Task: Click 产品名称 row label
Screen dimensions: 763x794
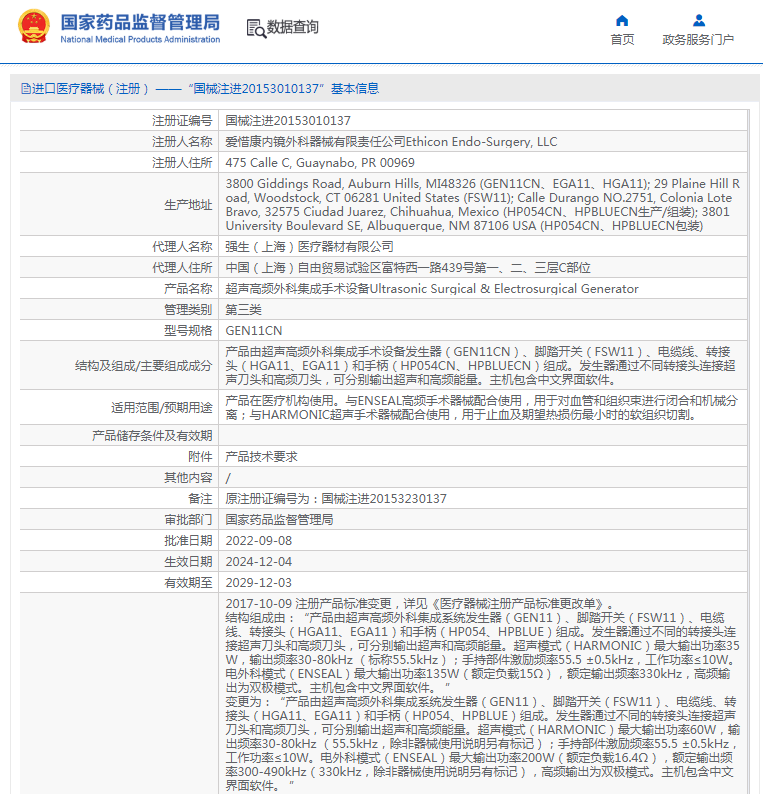Action: point(188,289)
